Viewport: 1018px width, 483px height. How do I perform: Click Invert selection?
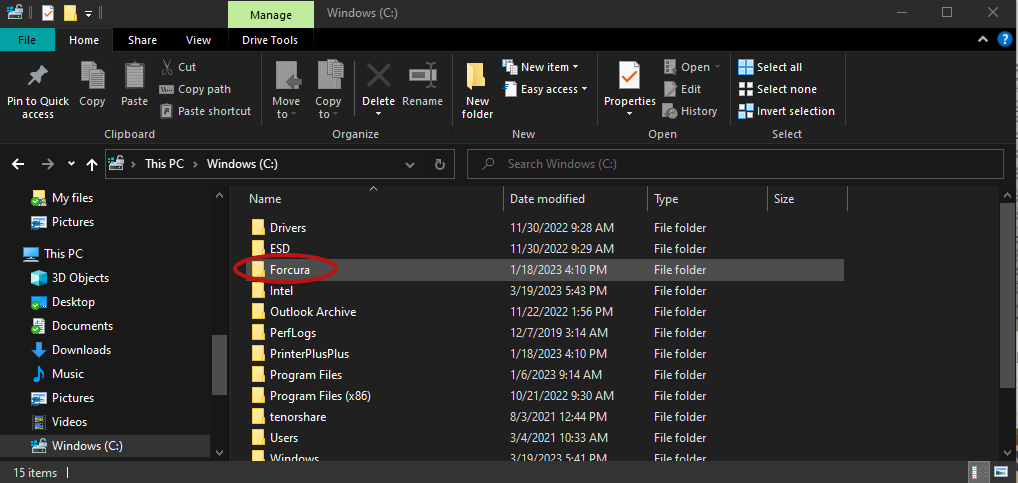pyautogui.click(x=787, y=111)
